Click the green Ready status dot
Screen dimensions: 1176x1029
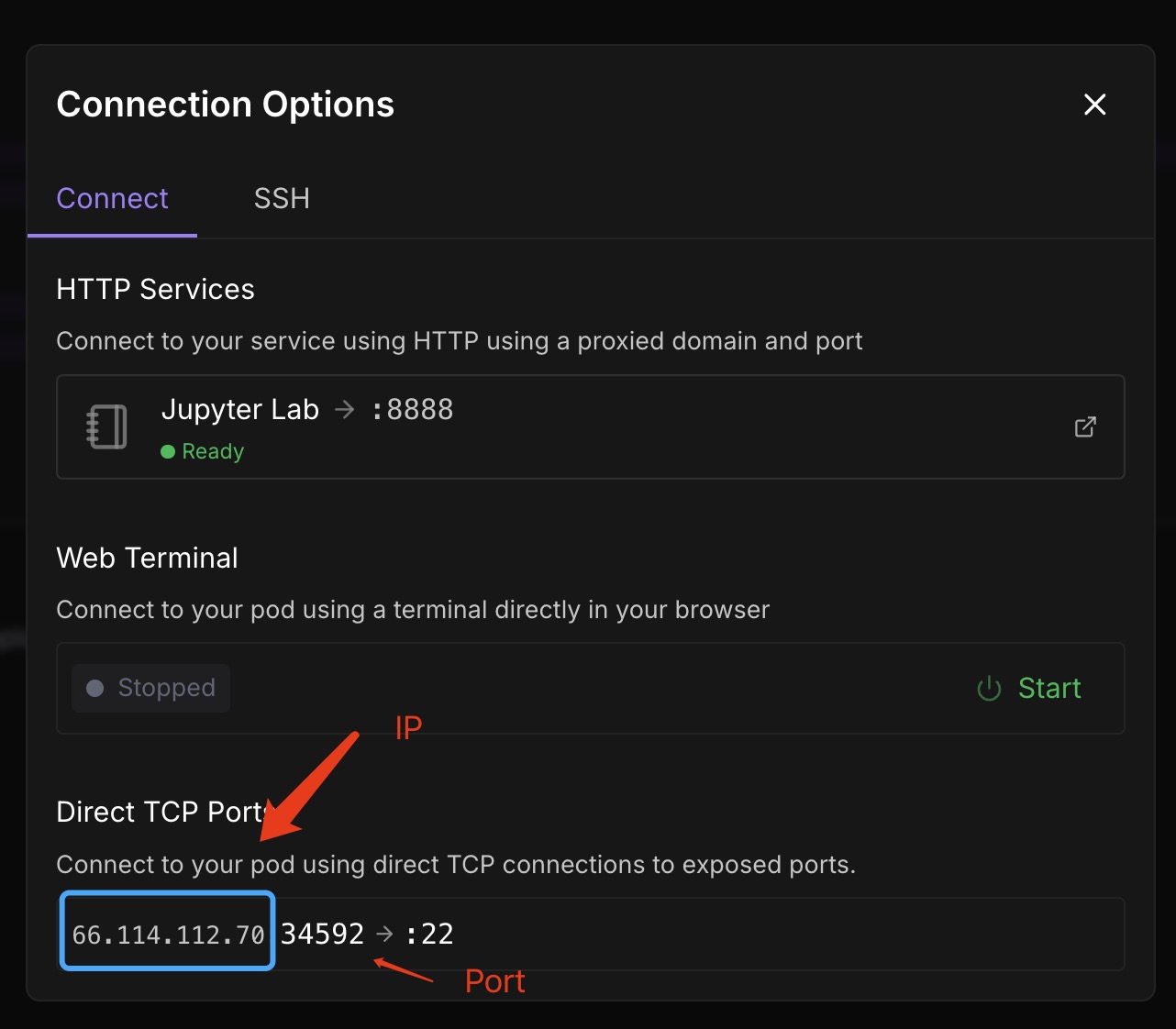click(168, 451)
